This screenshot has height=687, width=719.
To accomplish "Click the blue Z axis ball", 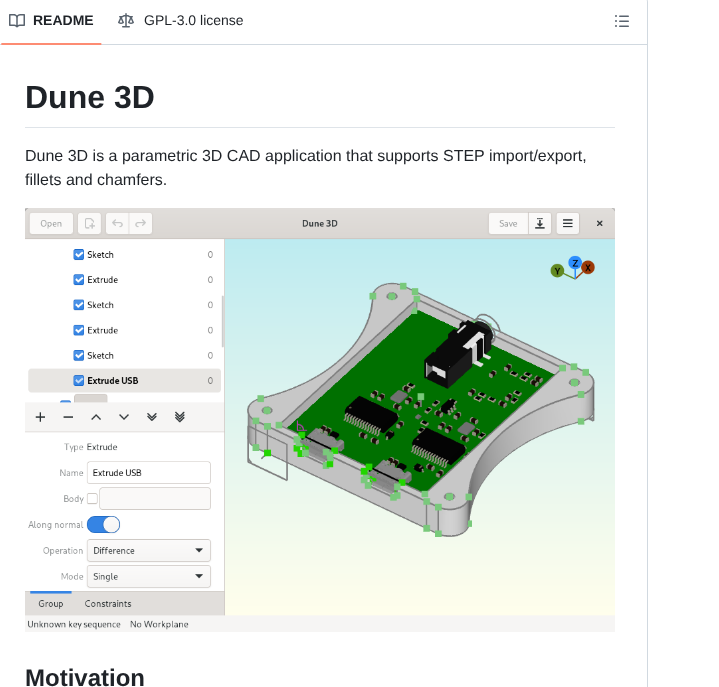I will 575,263.
